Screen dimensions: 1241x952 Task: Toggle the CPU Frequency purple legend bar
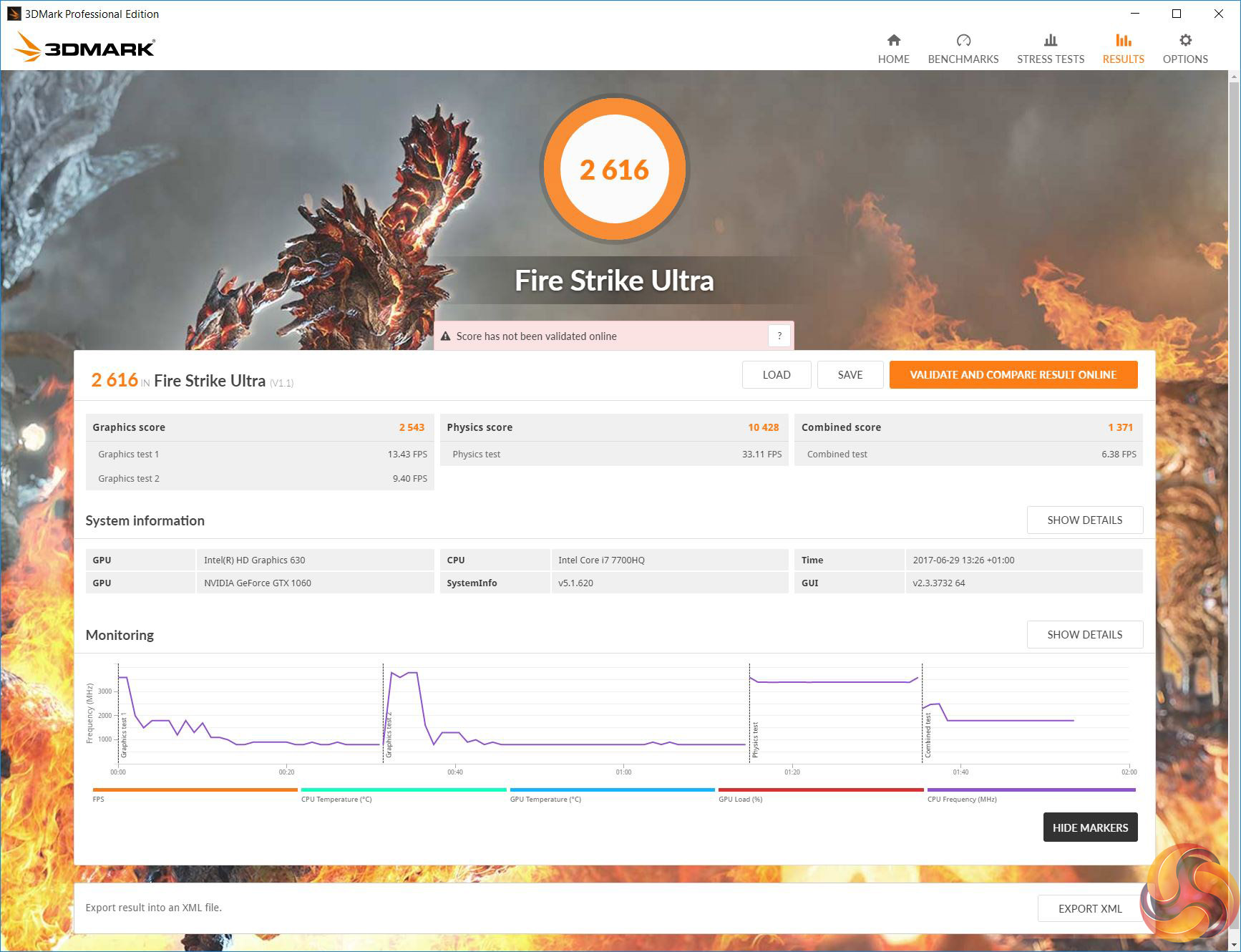pos(1031,790)
